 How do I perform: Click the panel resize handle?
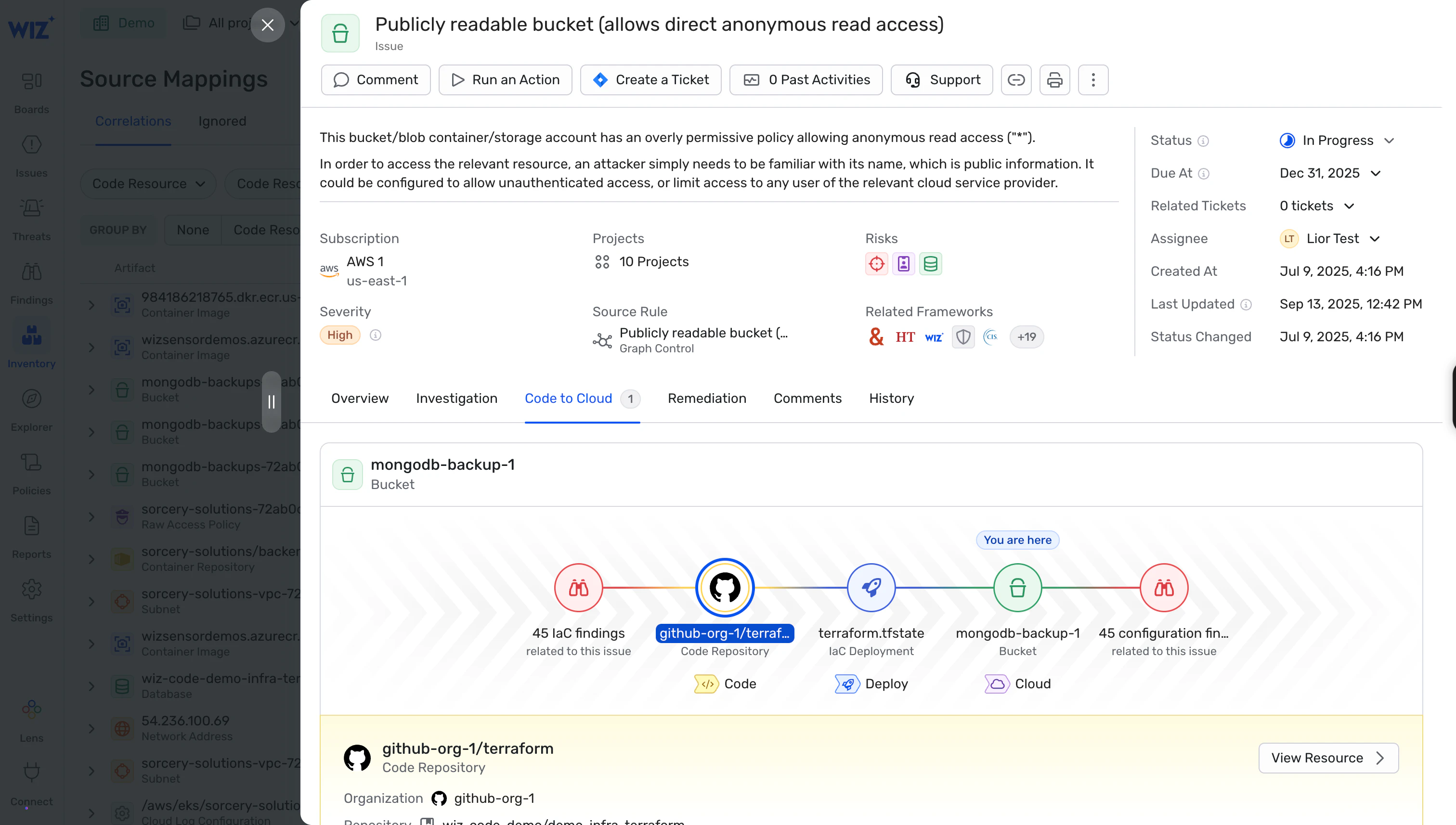[x=272, y=402]
